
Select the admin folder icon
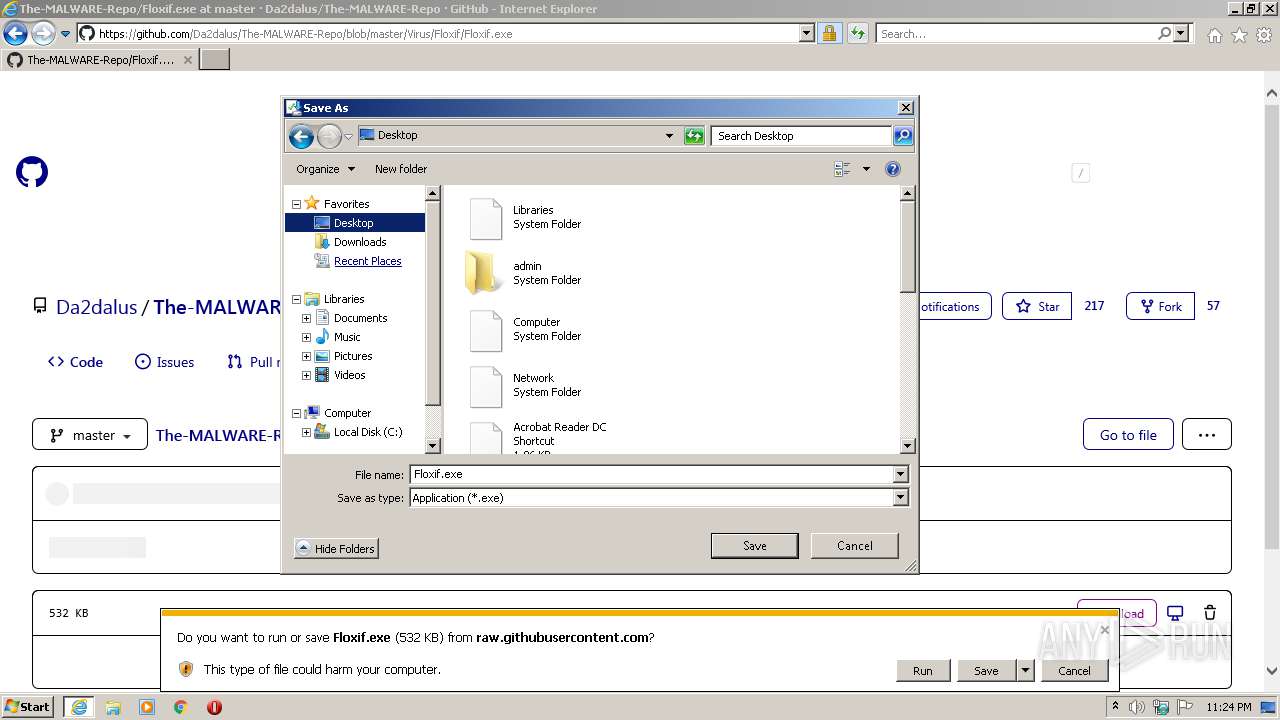point(484,273)
